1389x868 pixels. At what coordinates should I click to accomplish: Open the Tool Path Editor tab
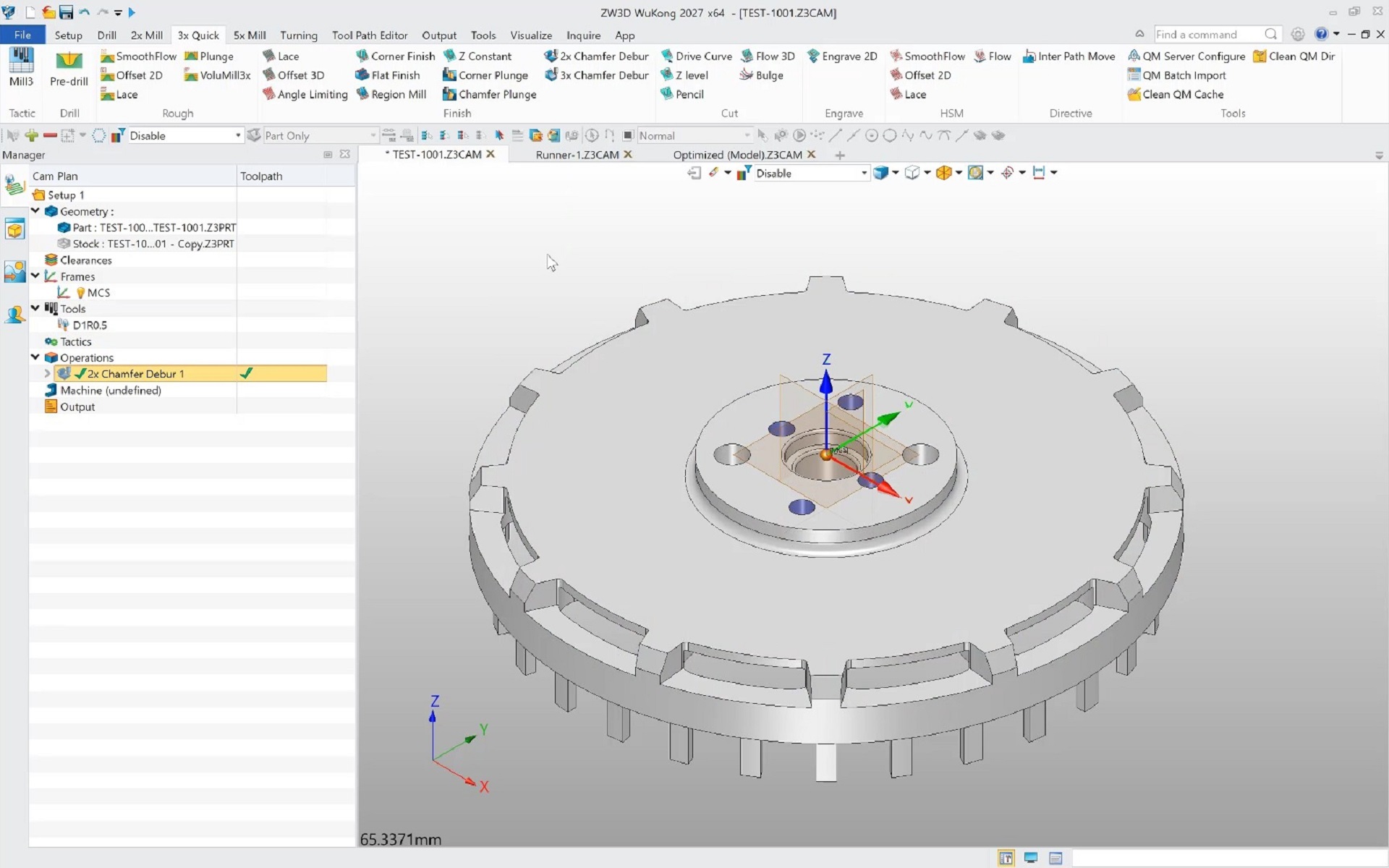[x=370, y=35]
